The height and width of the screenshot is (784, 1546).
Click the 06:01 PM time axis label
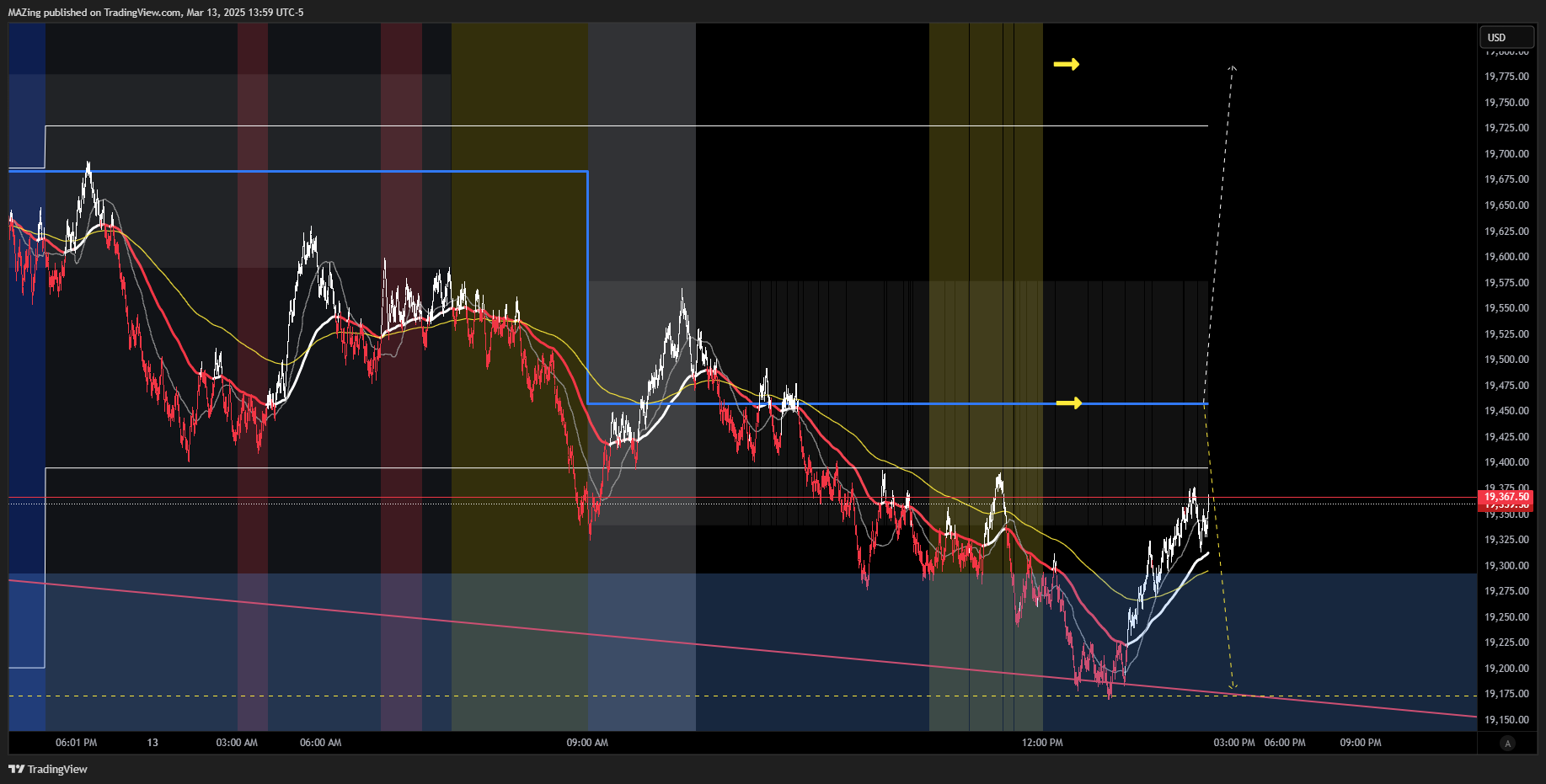click(x=76, y=743)
